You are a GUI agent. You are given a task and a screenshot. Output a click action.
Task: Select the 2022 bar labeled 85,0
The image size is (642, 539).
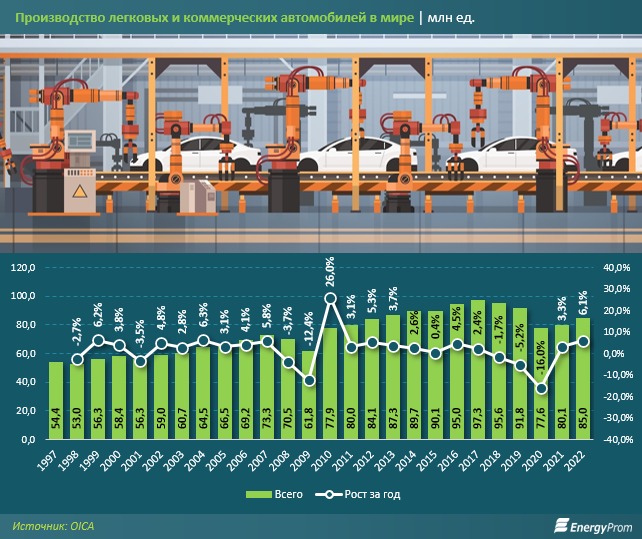click(583, 379)
